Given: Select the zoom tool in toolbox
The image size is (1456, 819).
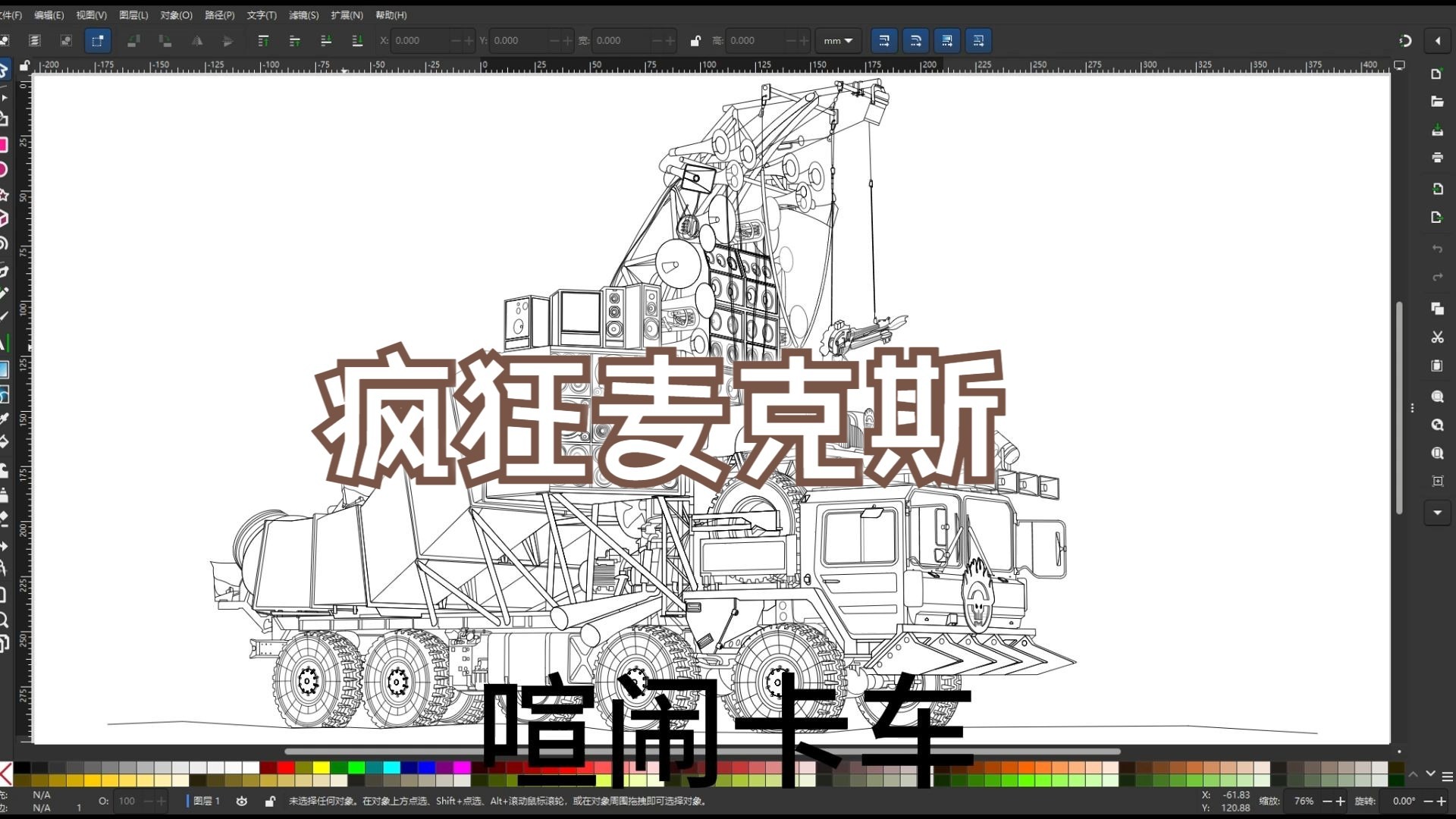Looking at the screenshot, I should (4, 620).
